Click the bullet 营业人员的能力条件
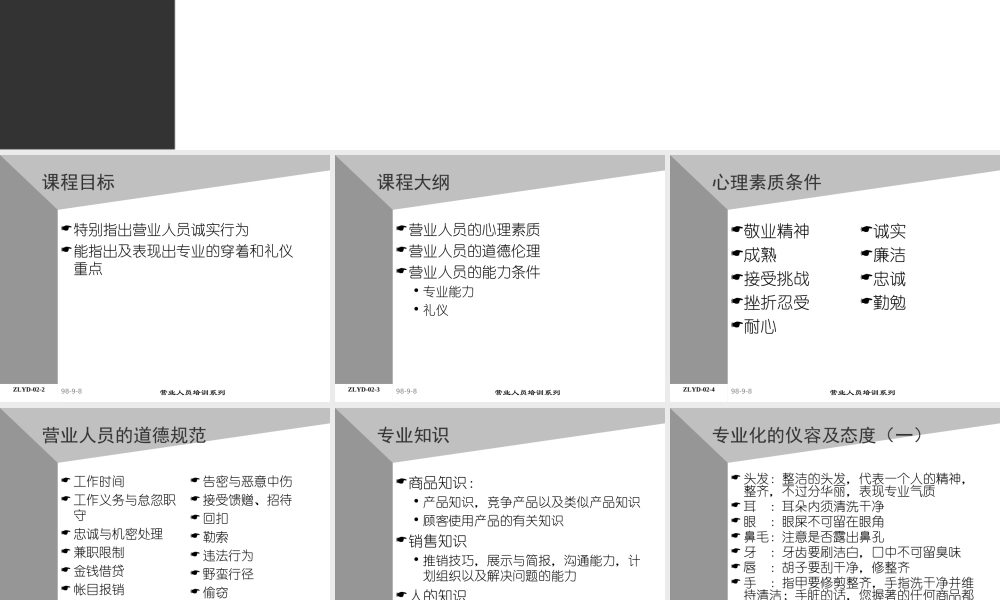The width and height of the screenshot is (1000, 600). [x=474, y=272]
